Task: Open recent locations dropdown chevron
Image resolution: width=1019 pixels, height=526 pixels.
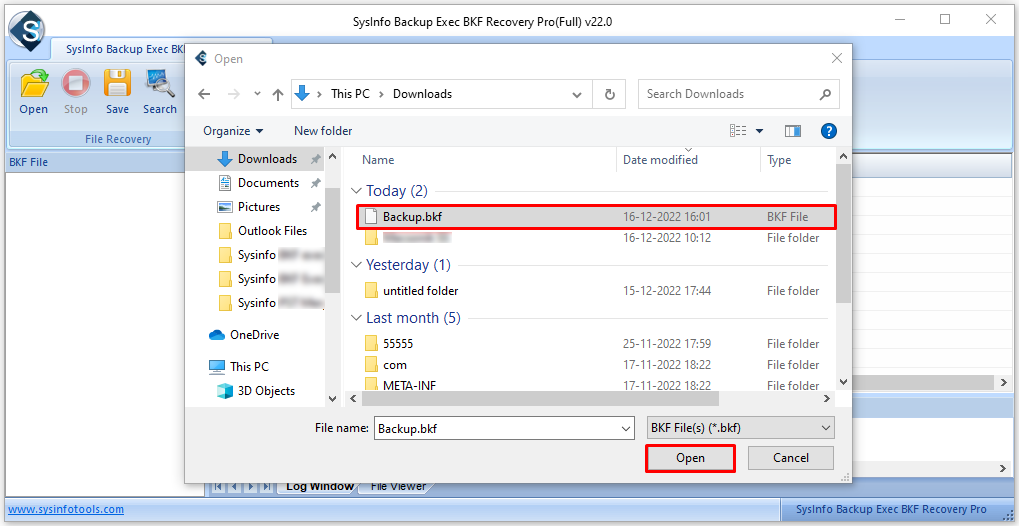Action: (257, 94)
